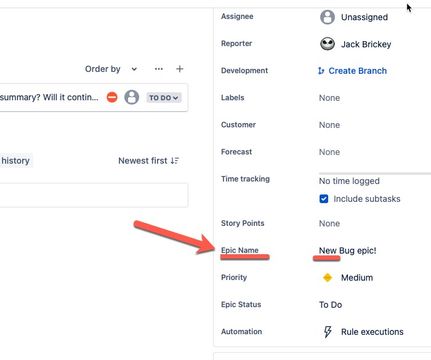
Task: Open the TO DO status dropdown
Action: click(x=163, y=98)
